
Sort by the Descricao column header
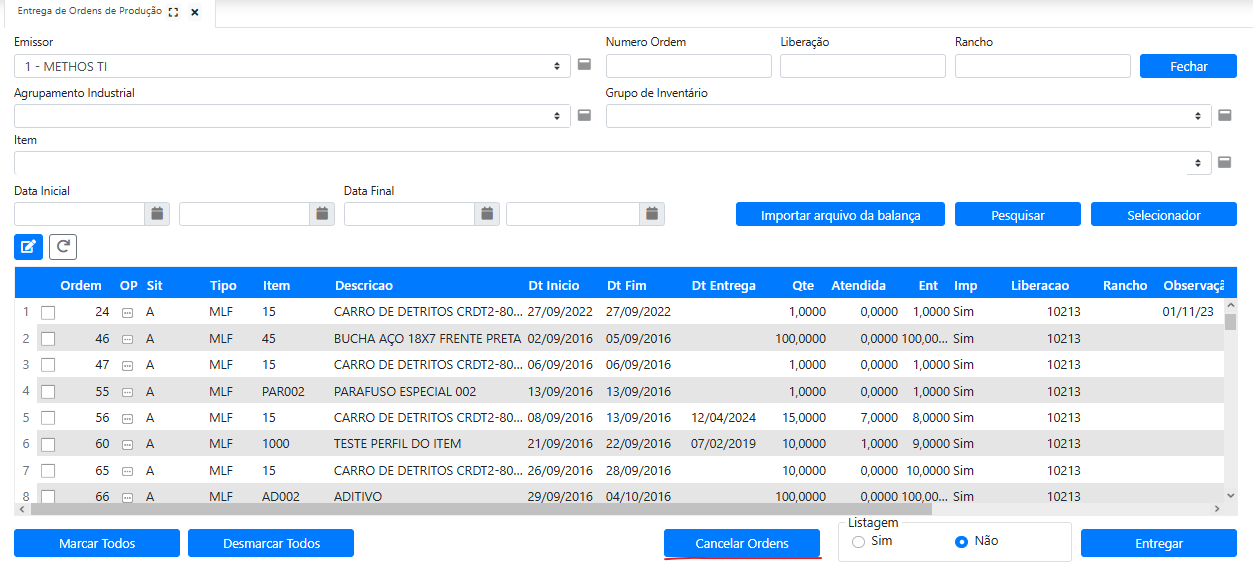tap(364, 285)
